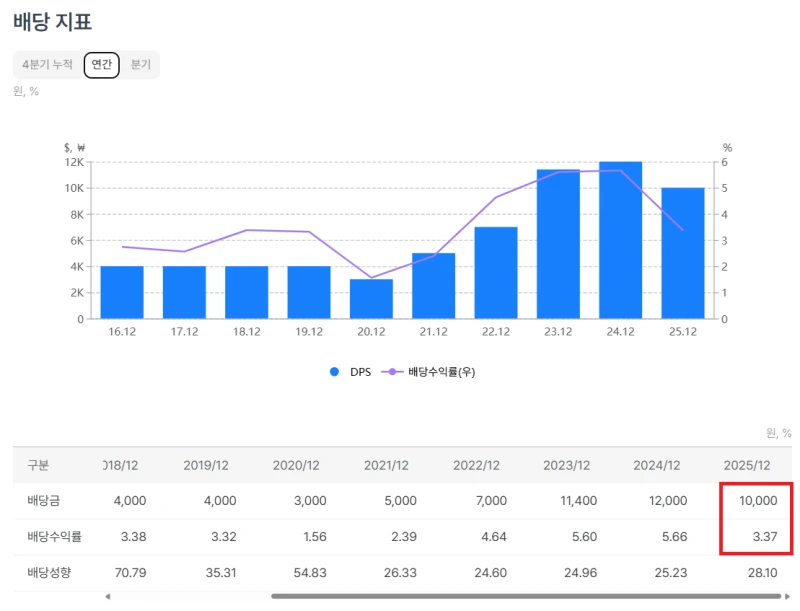Viewport: 800px width, 611px height.
Task: Click the 2021/12 column header
Action: coord(386,465)
